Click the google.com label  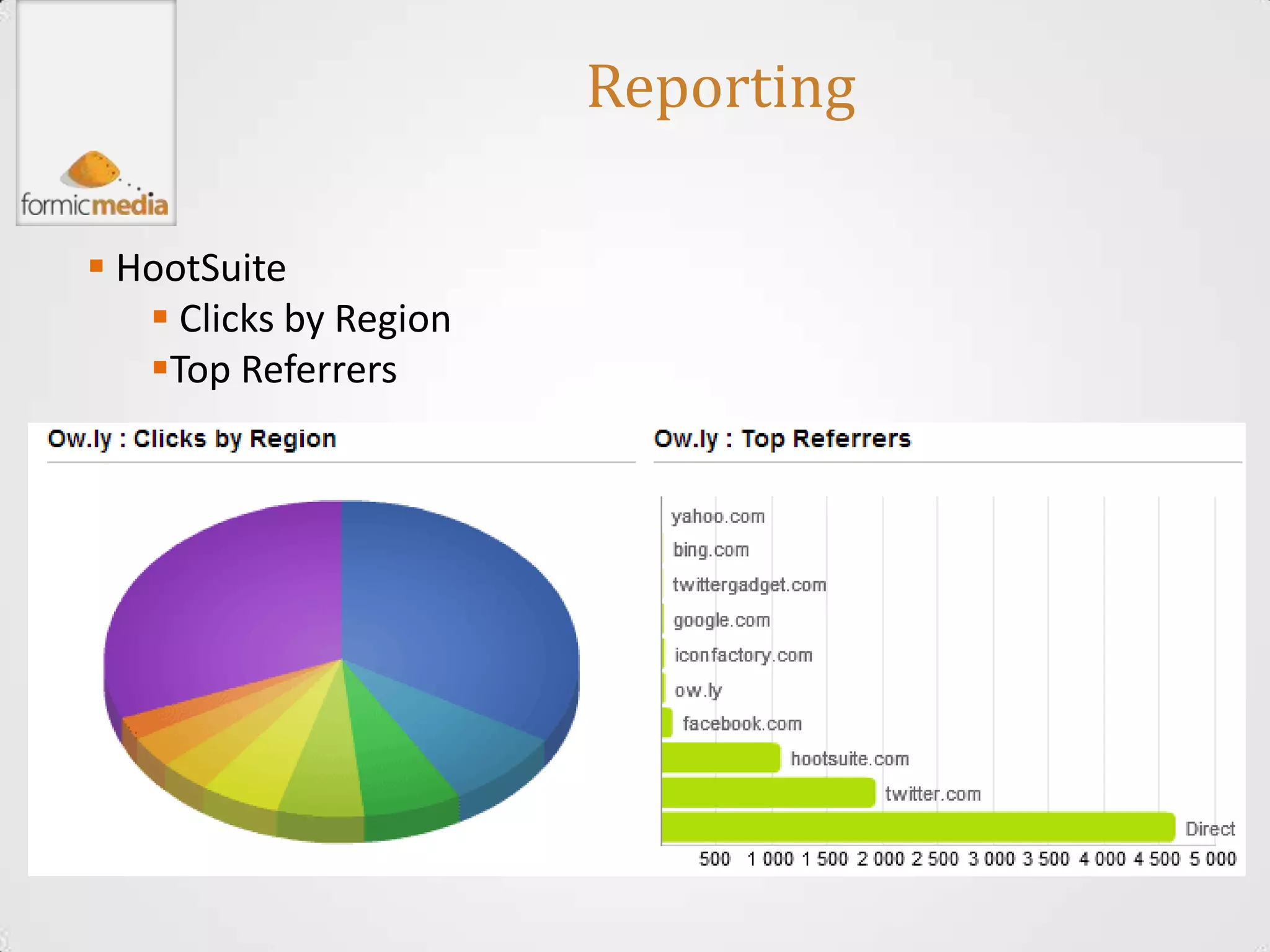coord(721,620)
